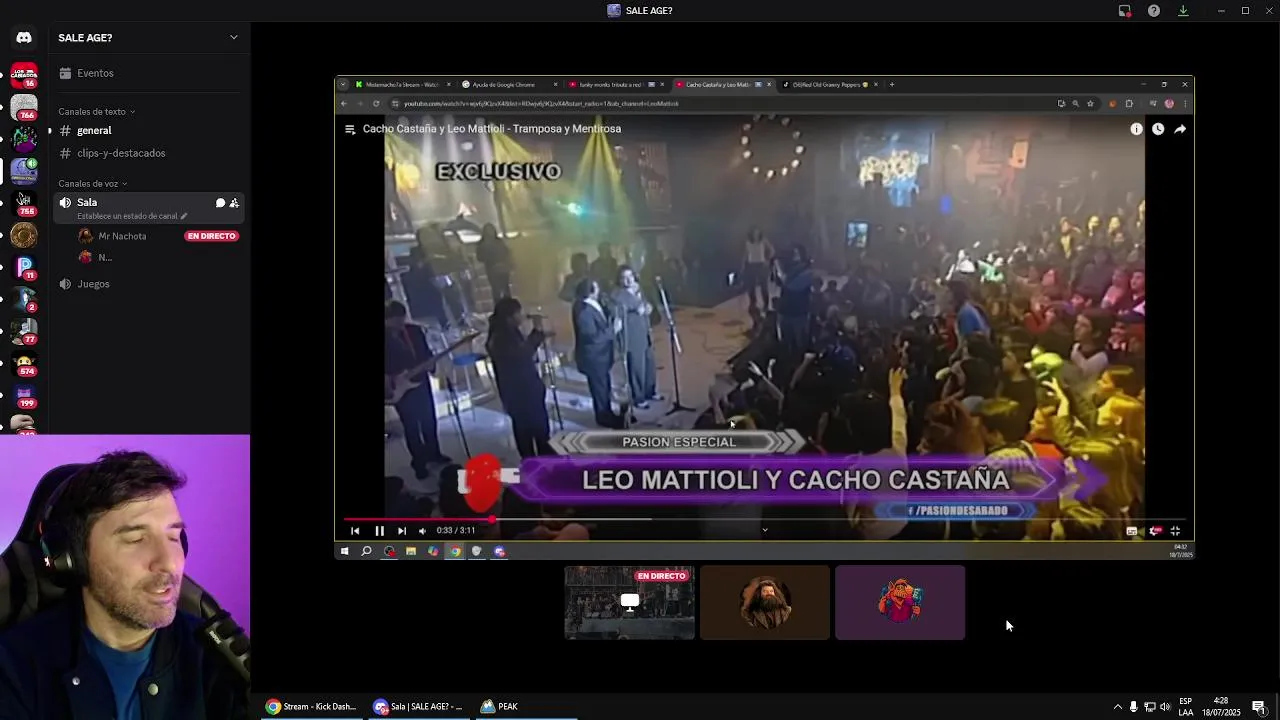Show hidden system tray icons
This screenshot has height=720, width=1280.
(x=1118, y=707)
